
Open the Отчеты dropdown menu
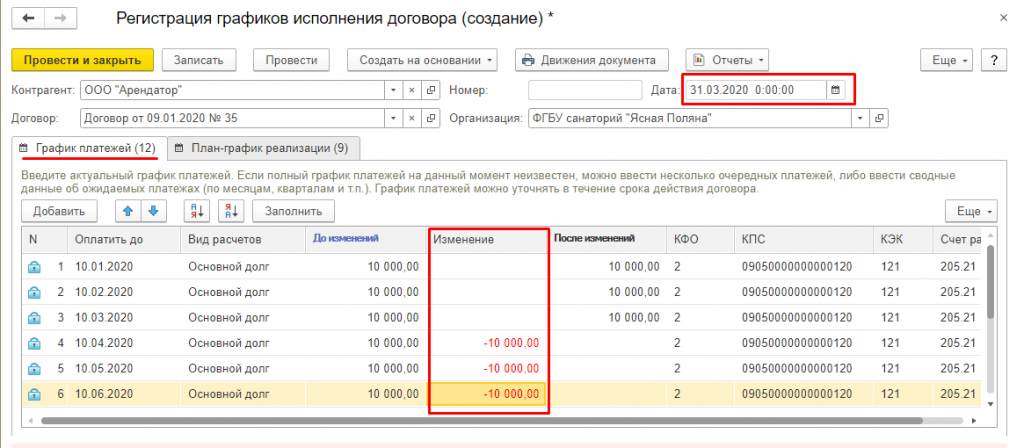[x=726, y=60]
